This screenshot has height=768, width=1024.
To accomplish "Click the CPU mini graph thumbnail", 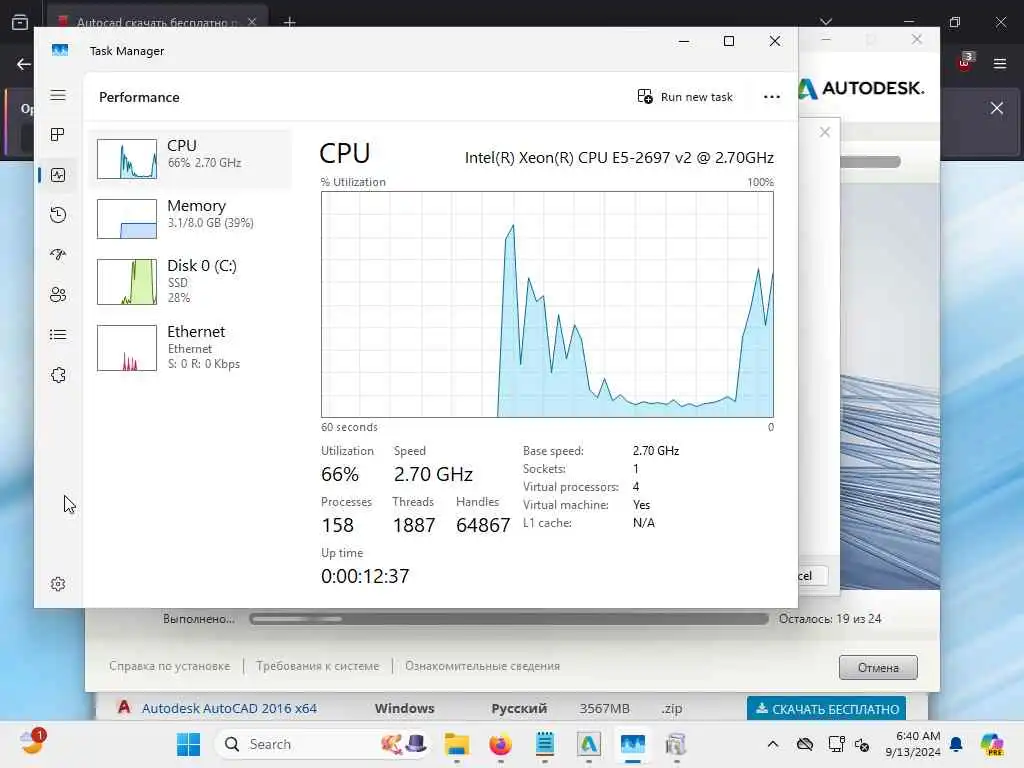I will (127, 159).
